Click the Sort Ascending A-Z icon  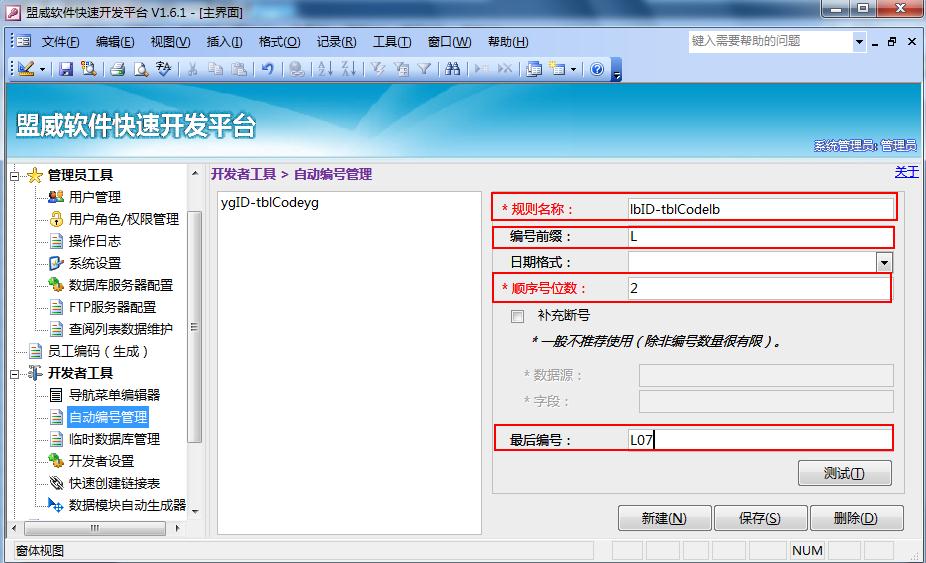(325, 69)
